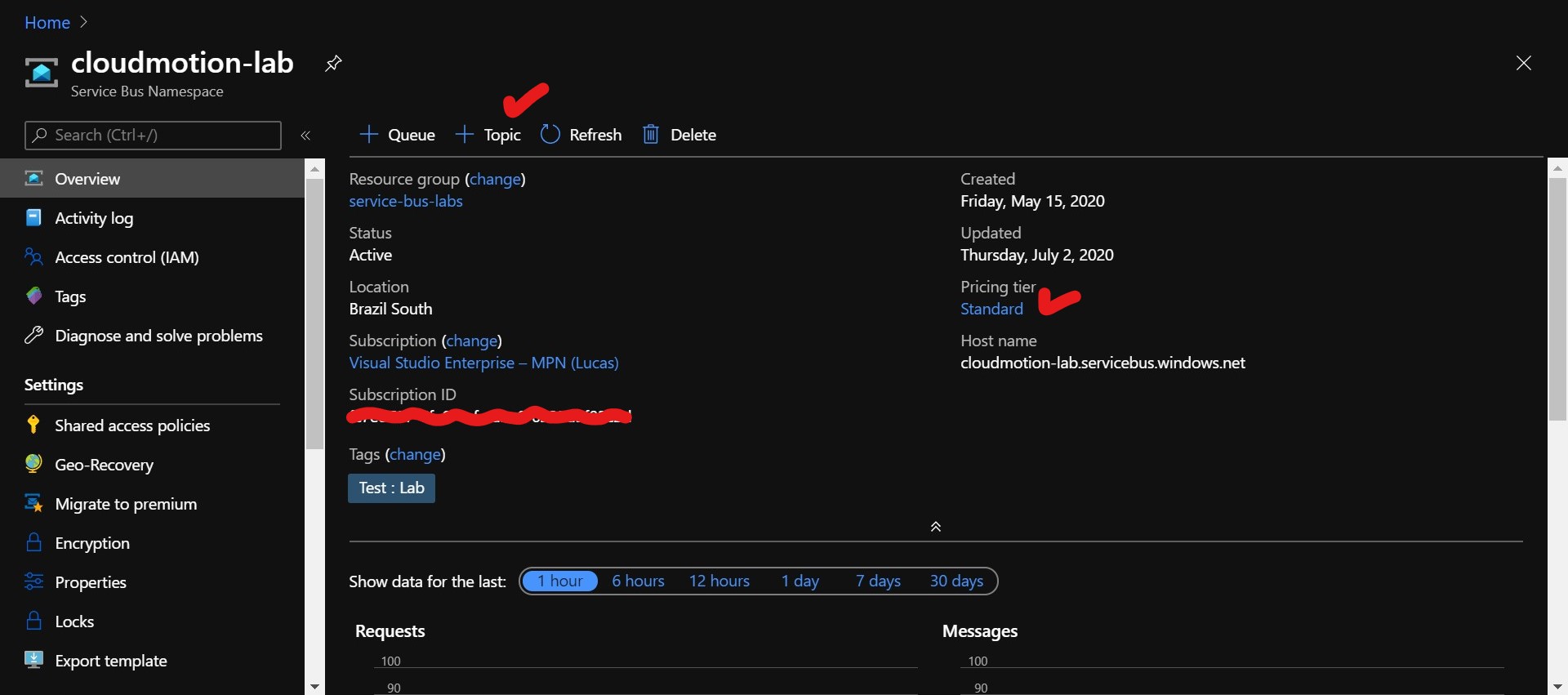Select 30 days time range
The height and width of the screenshot is (695, 1568).
[x=956, y=581]
